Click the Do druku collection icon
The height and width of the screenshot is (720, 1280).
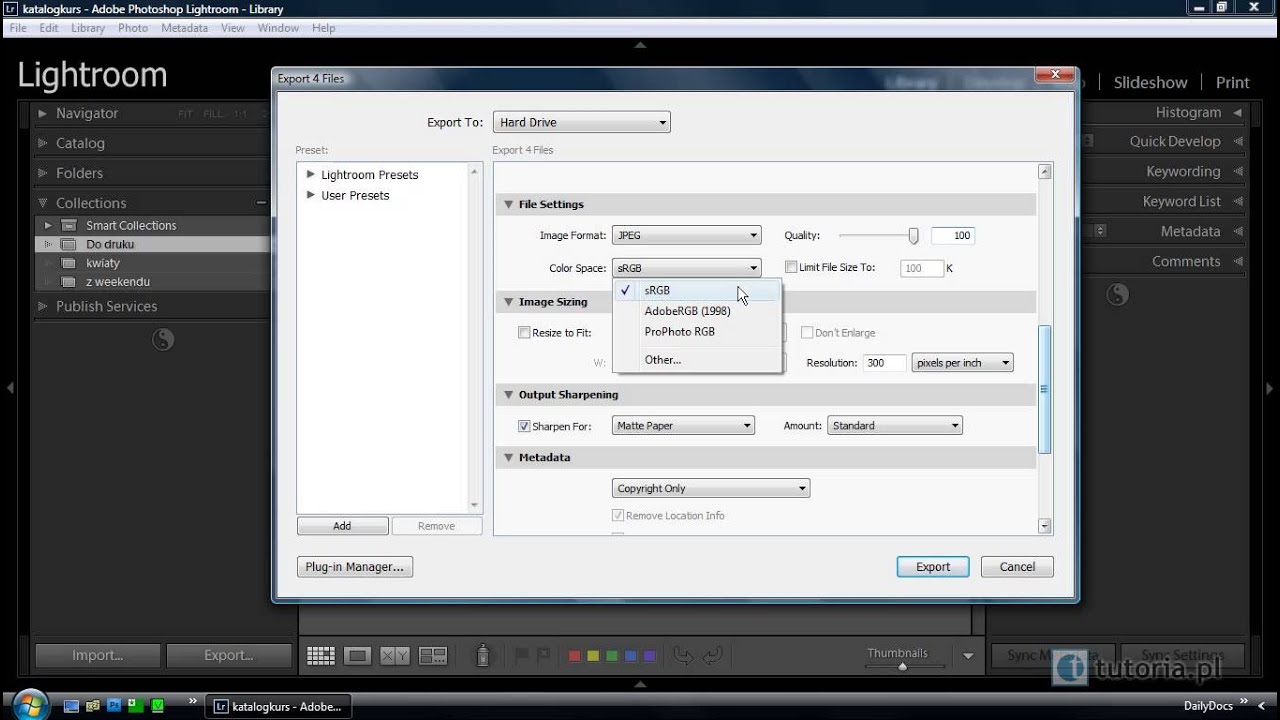68,244
